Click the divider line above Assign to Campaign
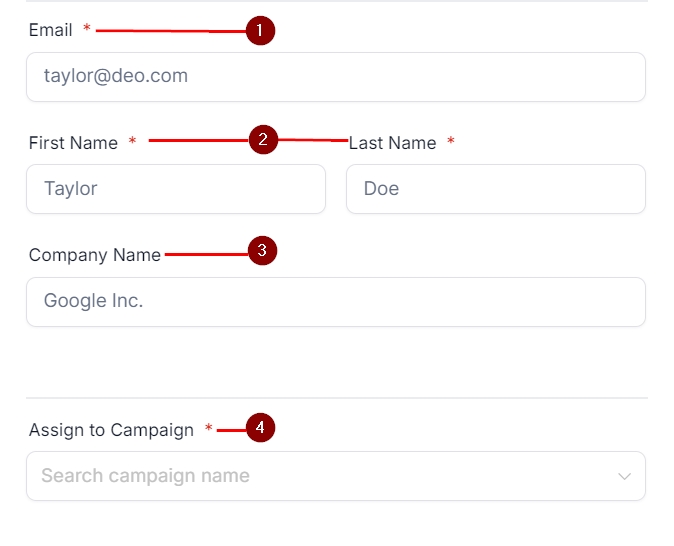This screenshot has width=674, height=546. pyautogui.click(x=336, y=398)
